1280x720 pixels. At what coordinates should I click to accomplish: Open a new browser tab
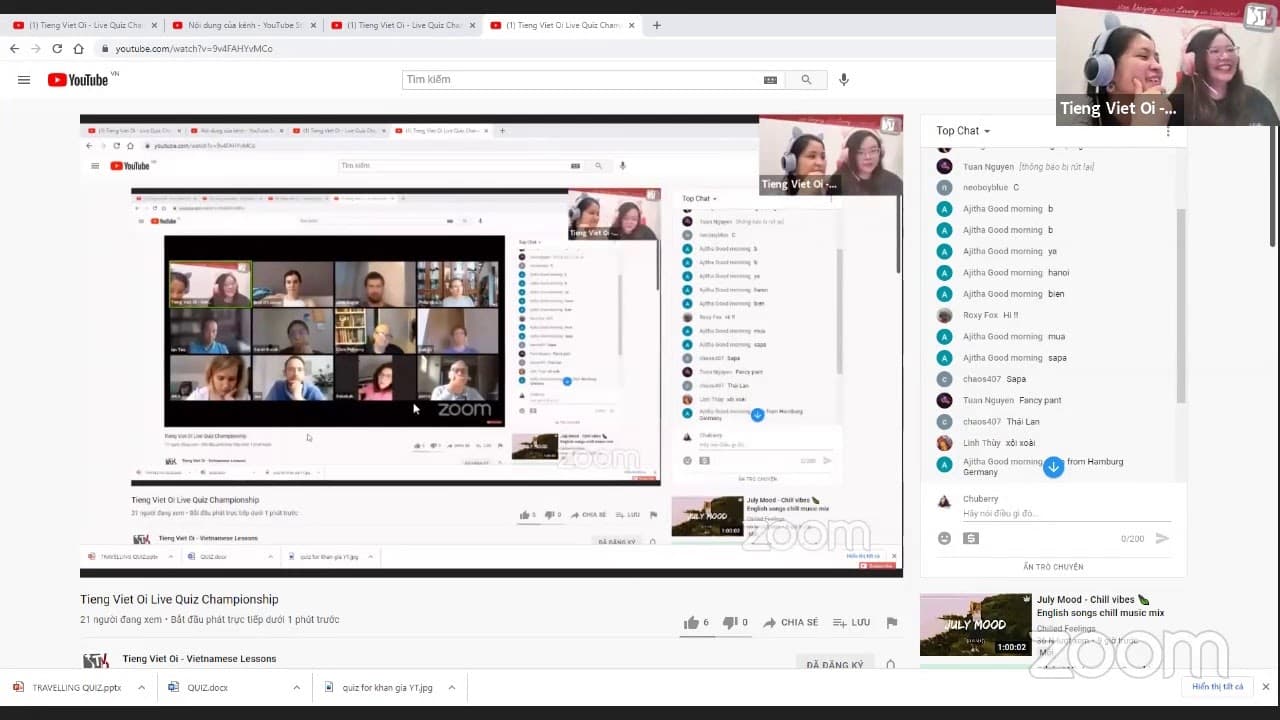656,25
